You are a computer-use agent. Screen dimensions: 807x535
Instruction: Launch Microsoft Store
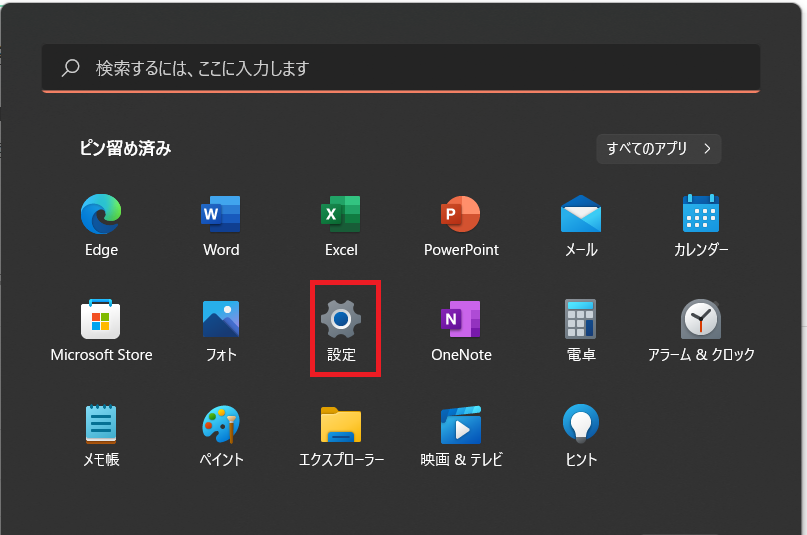(x=101, y=330)
